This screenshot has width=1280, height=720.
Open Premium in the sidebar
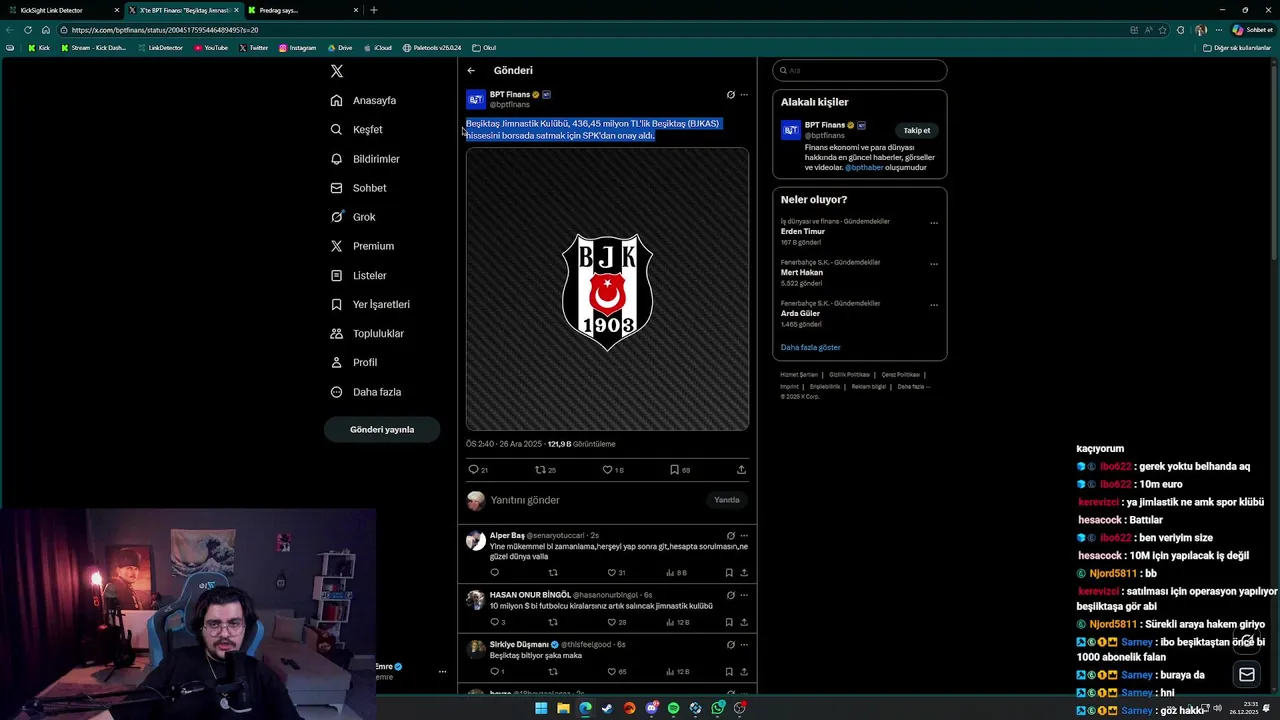[362, 246]
